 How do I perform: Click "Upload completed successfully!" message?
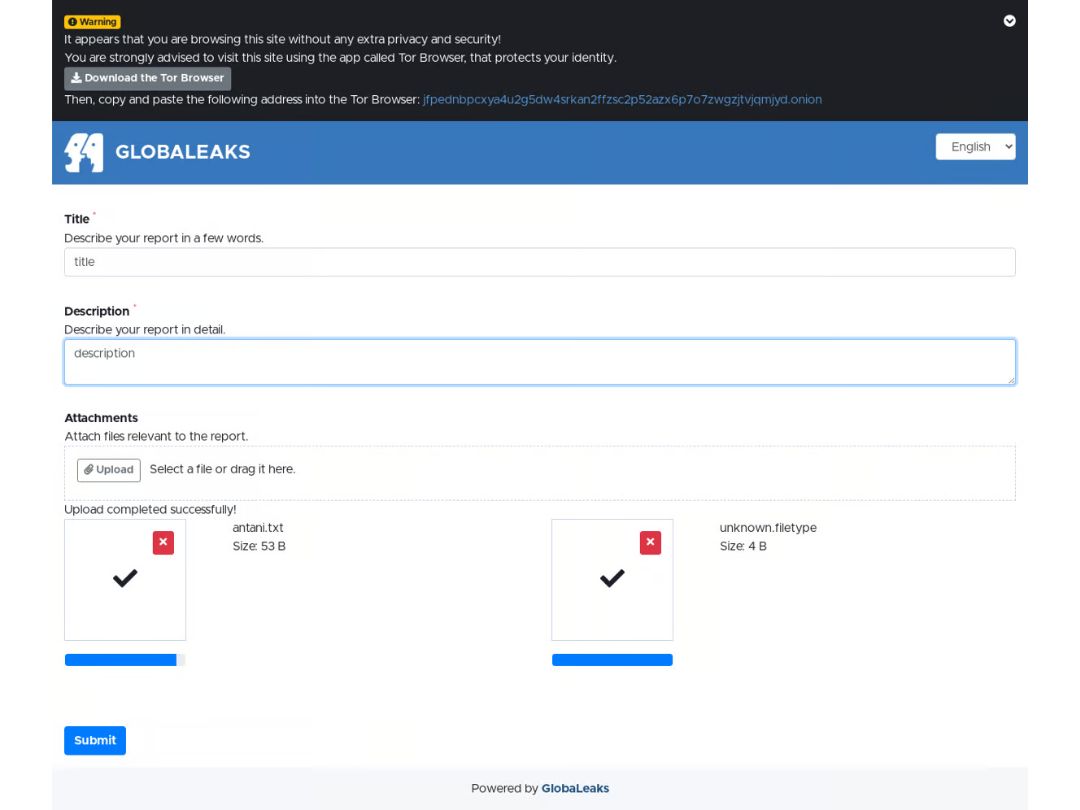click(150, 510)
